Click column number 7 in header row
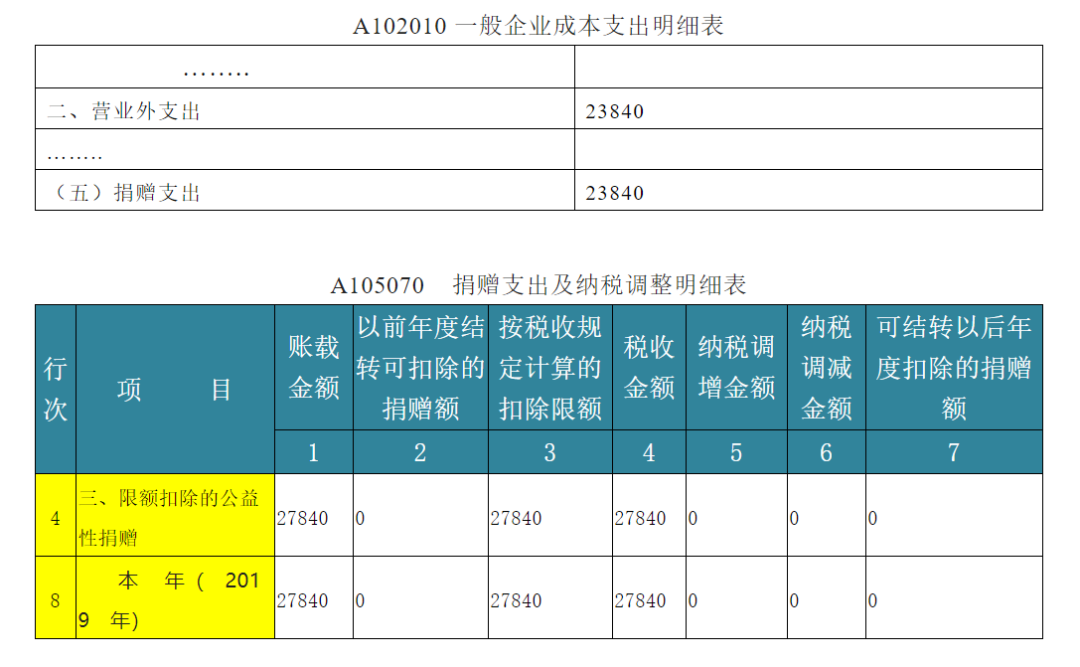 coord(953,453)
